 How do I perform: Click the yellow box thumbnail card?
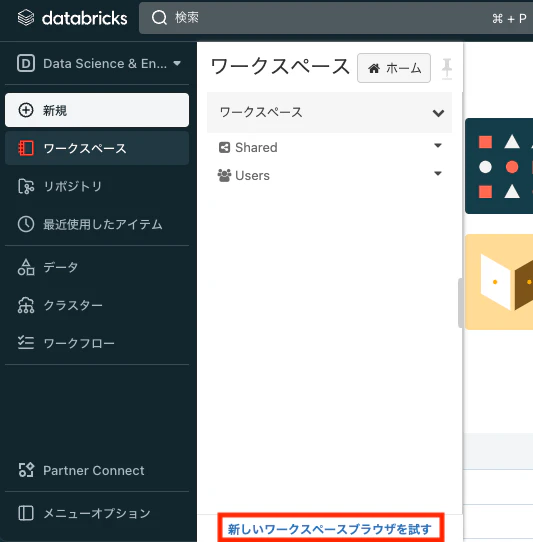click(499, 282)
